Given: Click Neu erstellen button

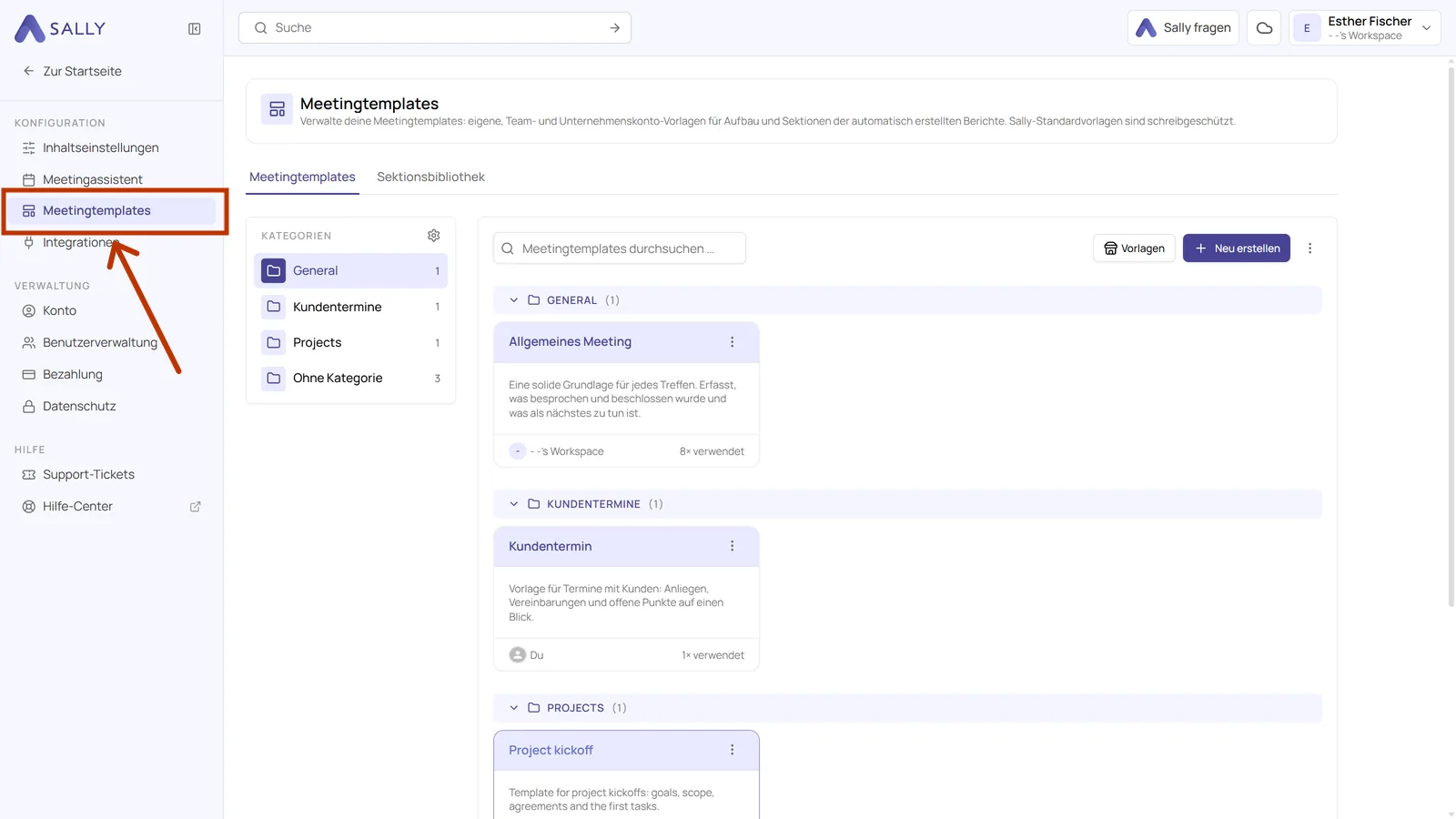Looking at the screenshot, I should (1237, 248).
